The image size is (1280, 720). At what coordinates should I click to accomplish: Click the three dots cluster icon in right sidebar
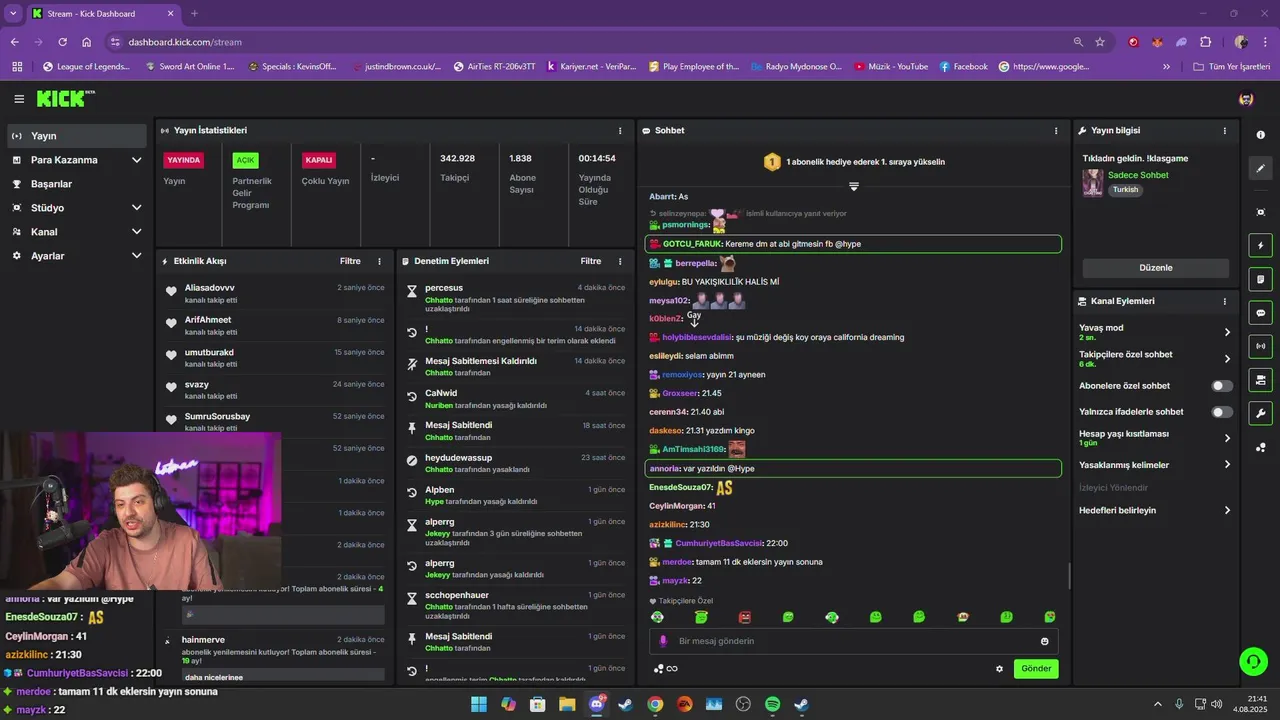click(x=1260, y=447)
